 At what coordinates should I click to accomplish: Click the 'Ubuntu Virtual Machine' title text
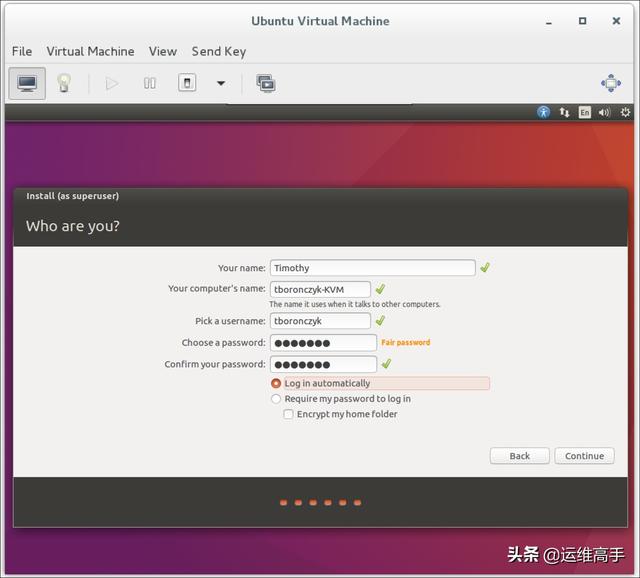click(x=320, y=21)
